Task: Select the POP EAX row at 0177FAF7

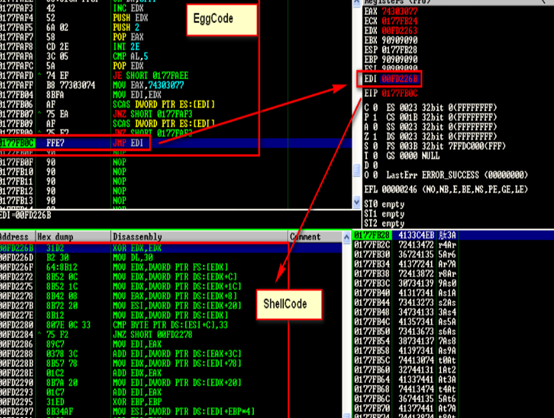Action: pyautogui.click(x=176, y=37)
